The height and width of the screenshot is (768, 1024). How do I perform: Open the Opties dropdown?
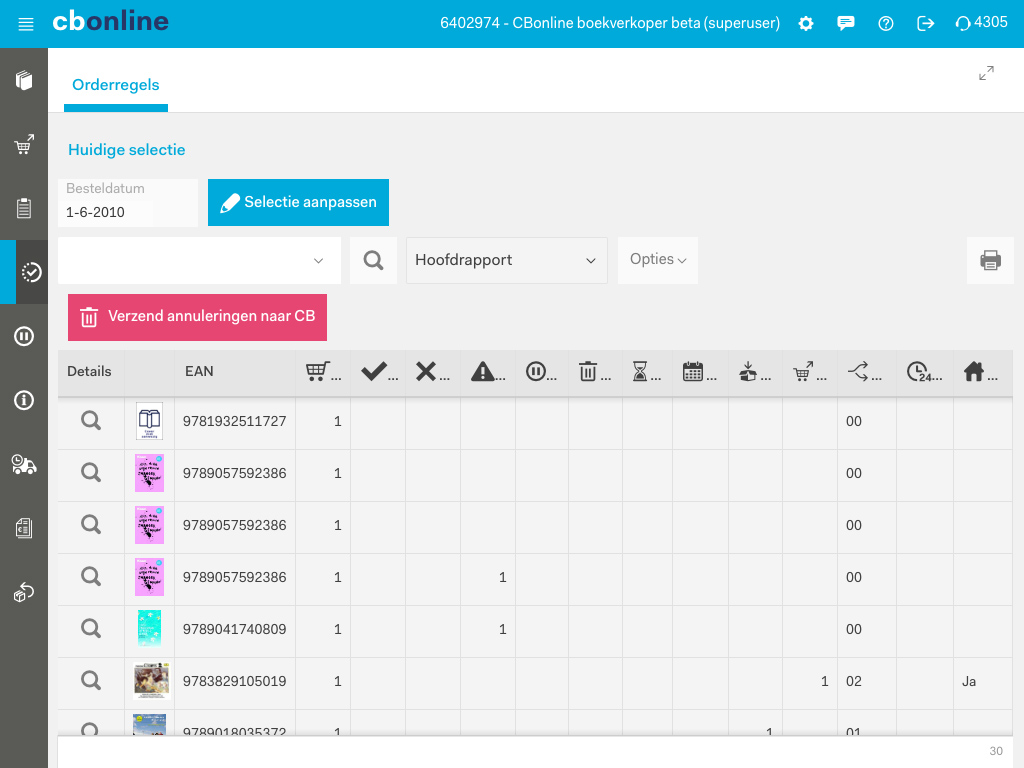click(x=658, y=260)
